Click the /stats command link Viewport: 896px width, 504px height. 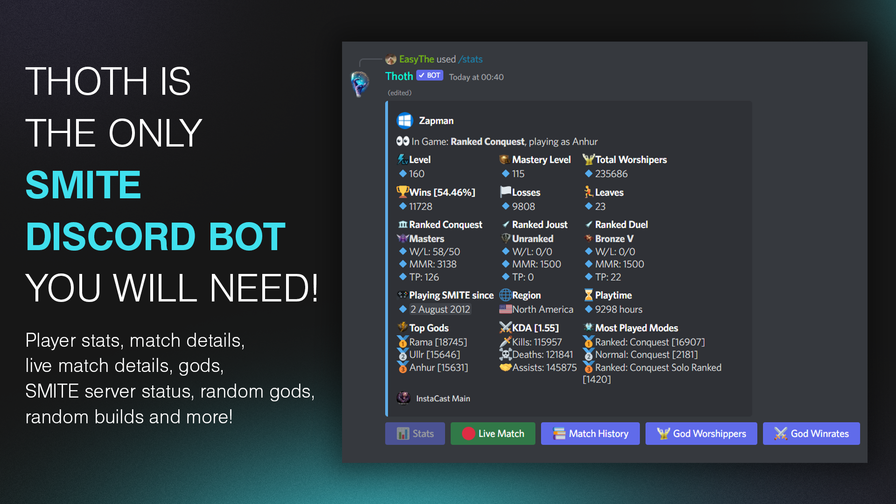pos(470,59)
